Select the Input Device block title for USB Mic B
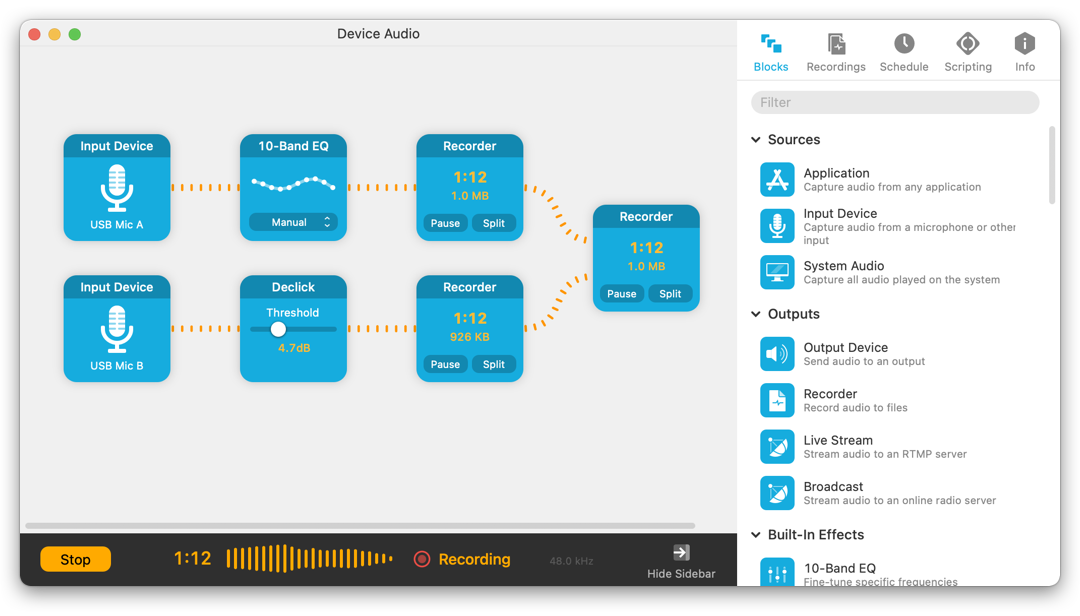The height and width of the screenshot is (616, 1080). (116, 287)
